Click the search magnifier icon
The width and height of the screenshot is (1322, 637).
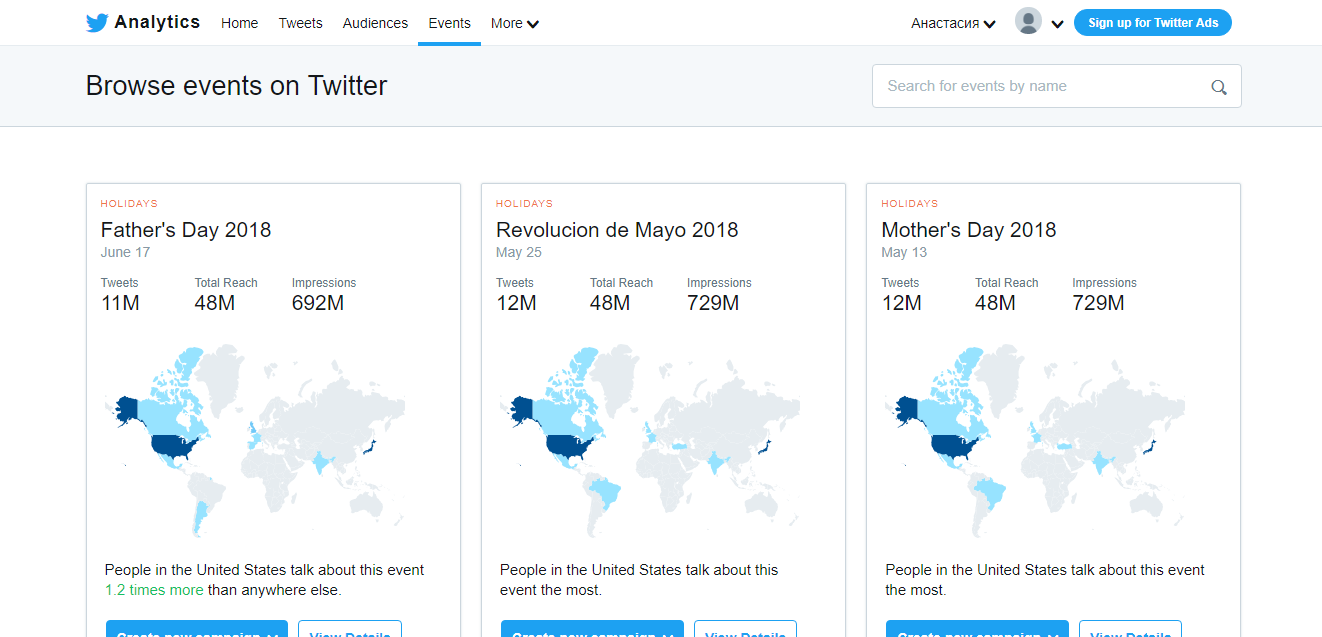point(1218,87)
